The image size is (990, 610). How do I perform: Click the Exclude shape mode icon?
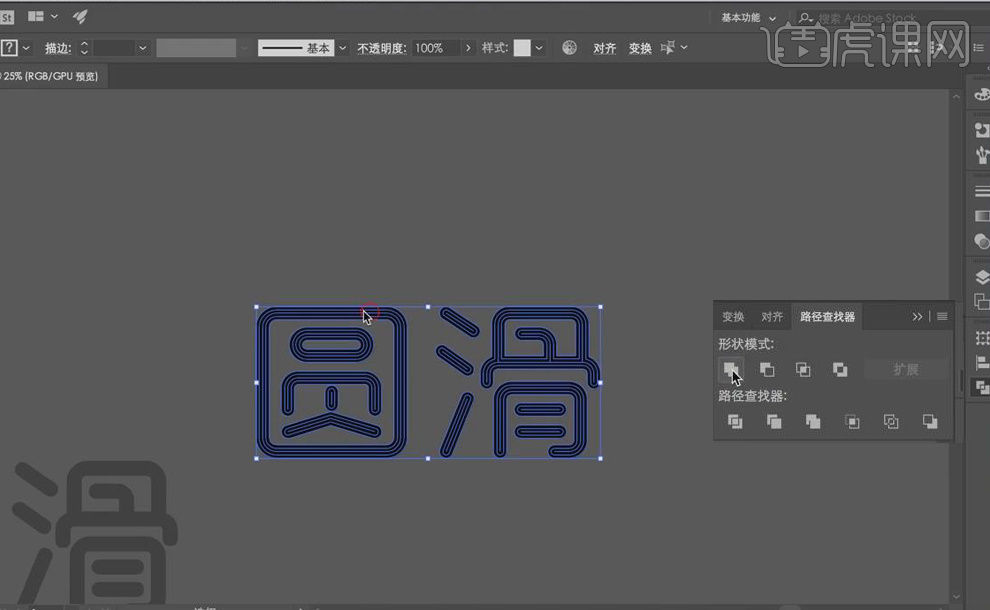(x=840, y=369)
